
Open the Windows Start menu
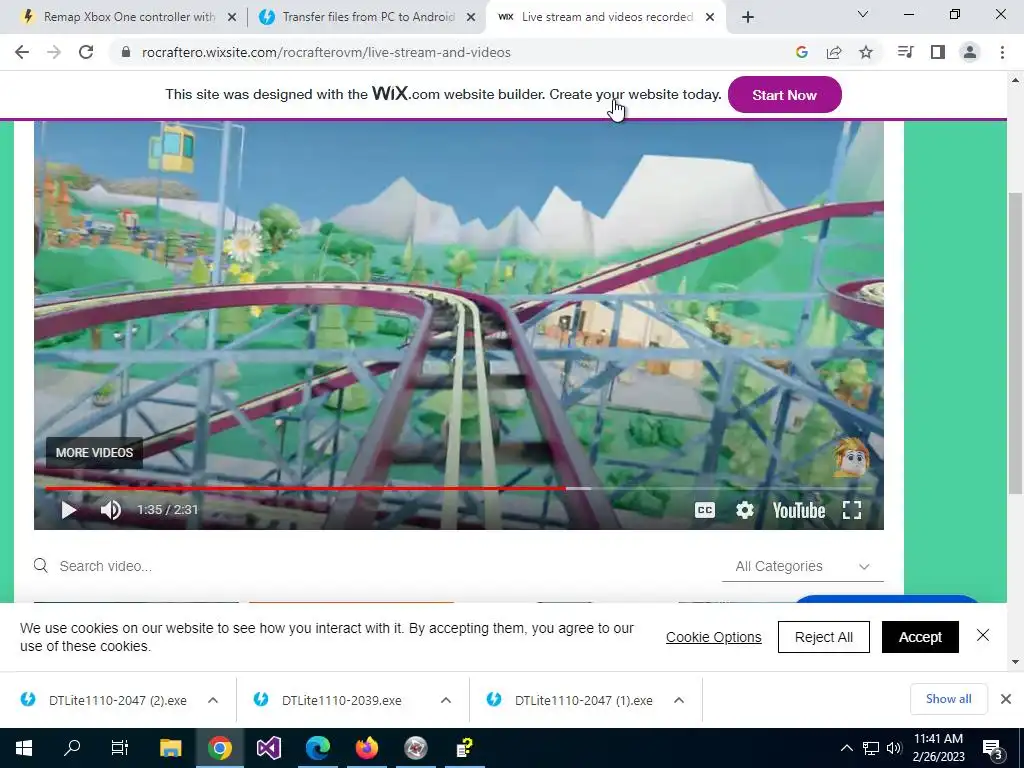coord(24,748)
